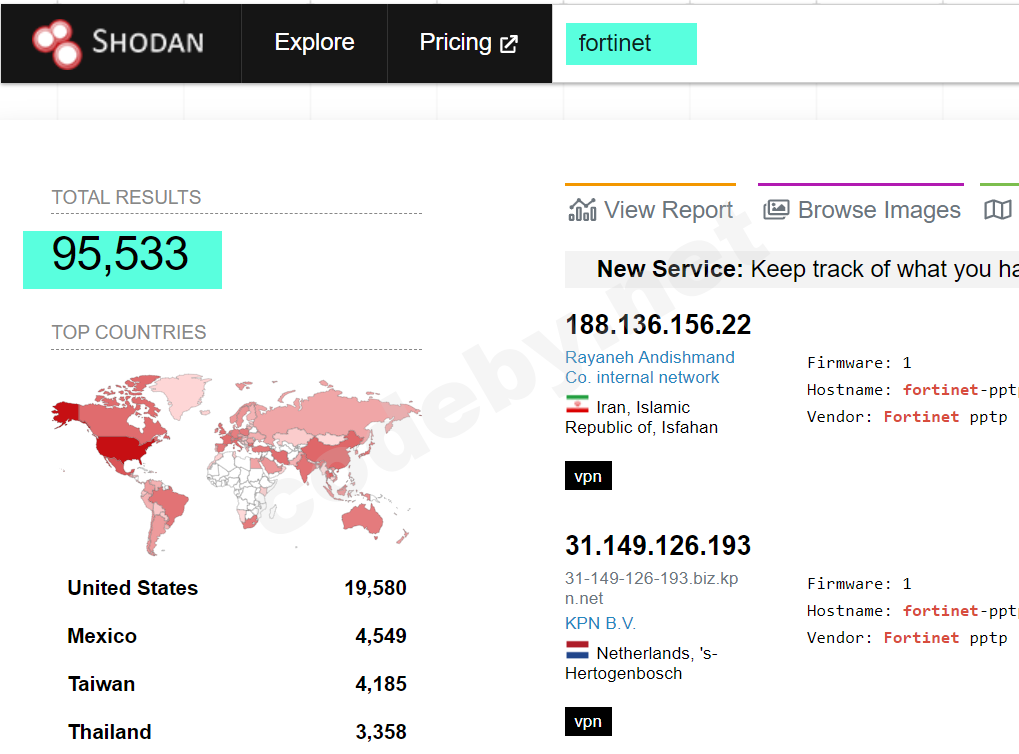
Task: Click the fortinet search input field
Action: tap(630, 44)
